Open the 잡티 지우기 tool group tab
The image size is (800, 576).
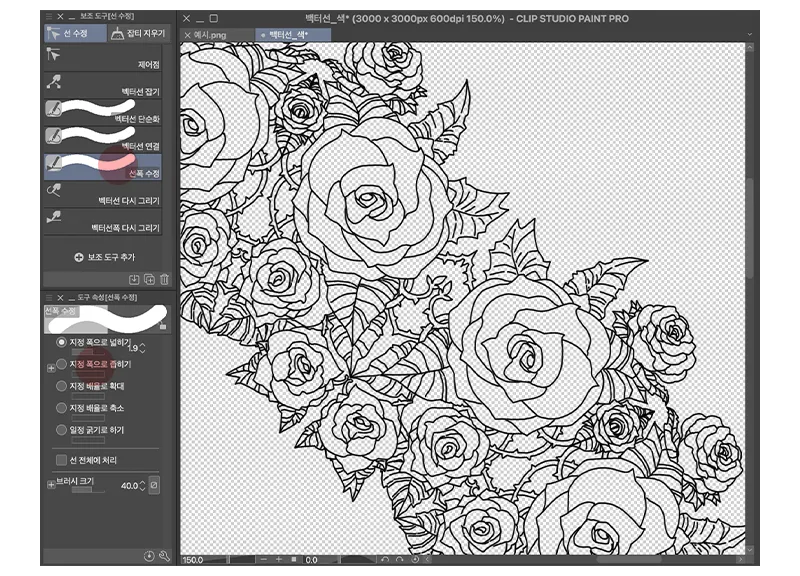[140, 34]
